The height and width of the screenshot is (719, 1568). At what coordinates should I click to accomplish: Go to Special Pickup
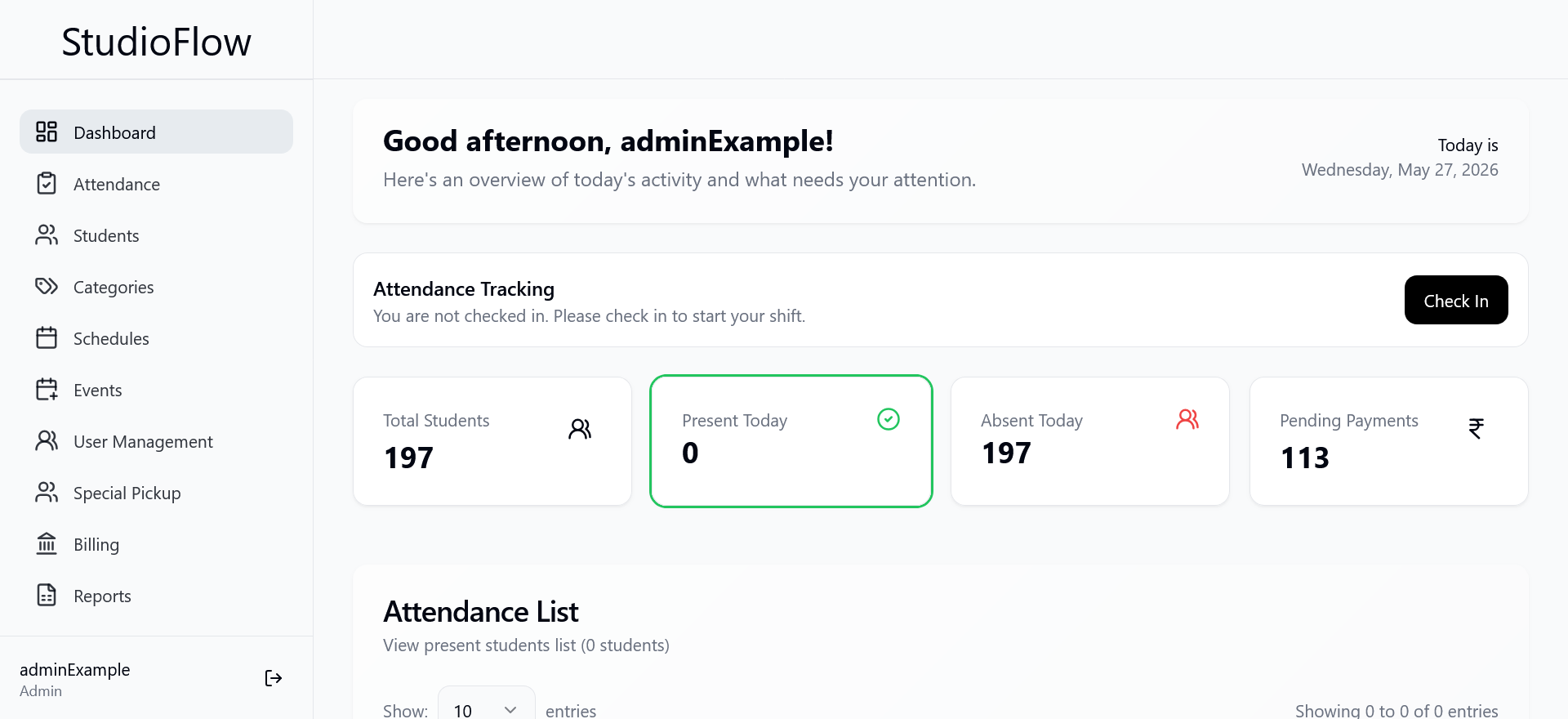pyautogui.click(x=156, y=492)
